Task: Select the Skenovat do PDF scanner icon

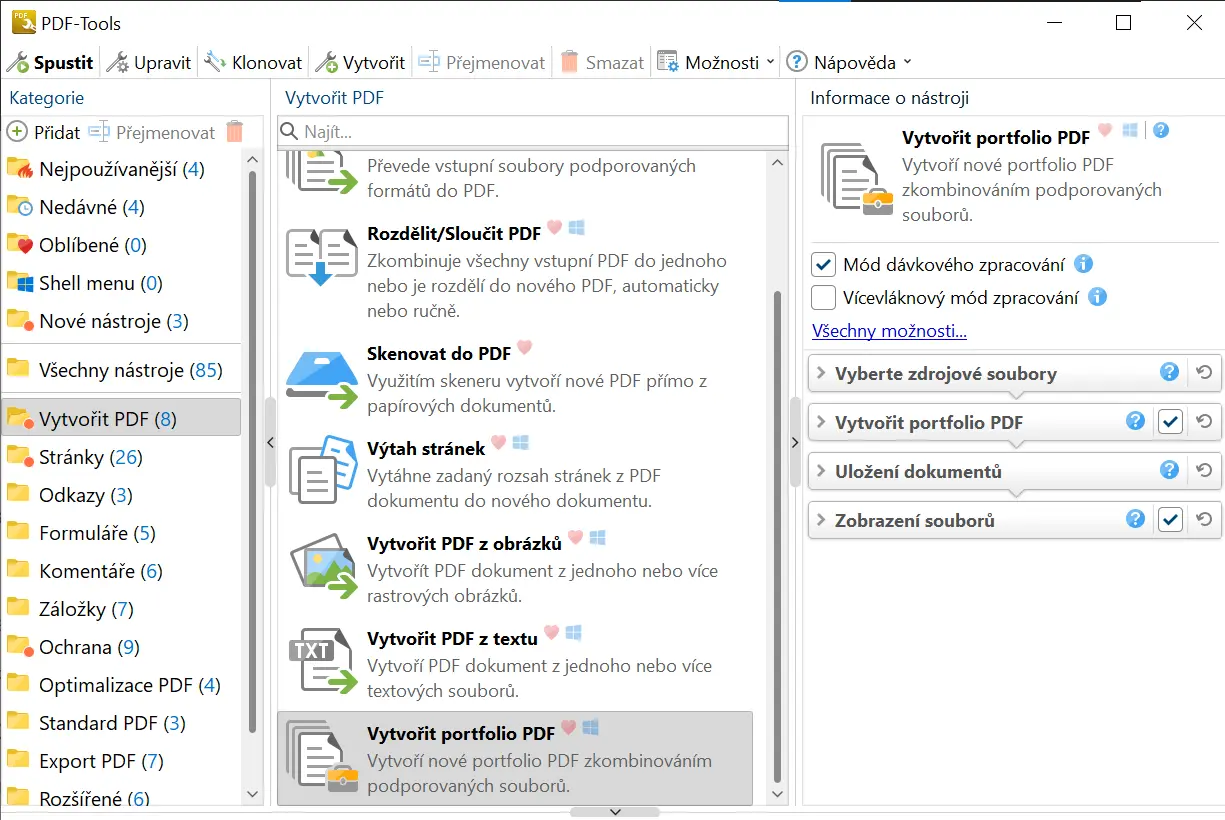Action: (321, 378)
